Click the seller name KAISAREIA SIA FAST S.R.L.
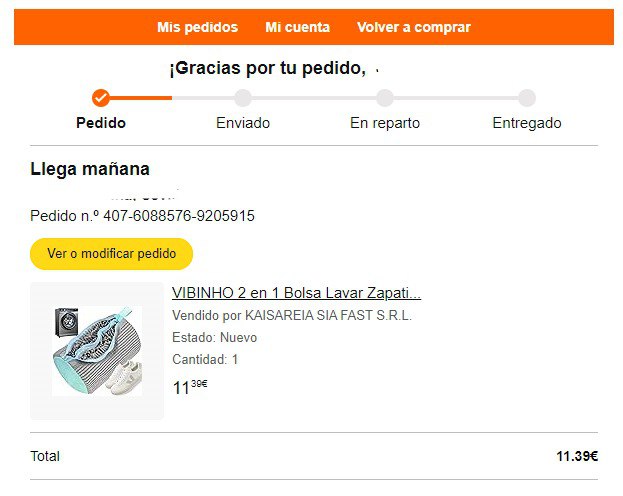Viewport: 623px width, 496px height. click(x=328, y=315)
